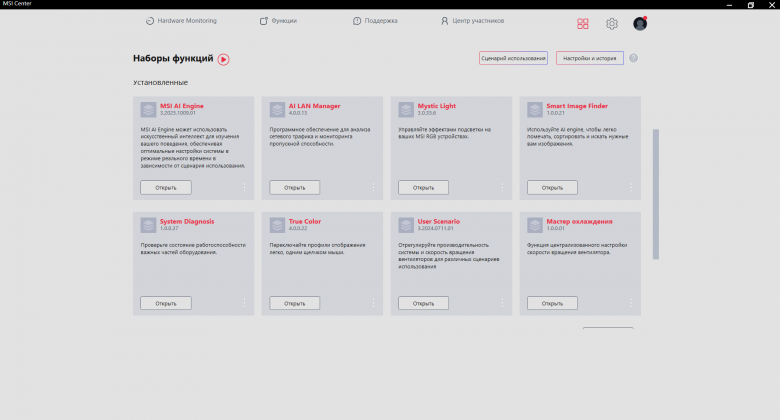
Task: Expand MSI AI Engine three-dot menu
Action: [244, 188]
